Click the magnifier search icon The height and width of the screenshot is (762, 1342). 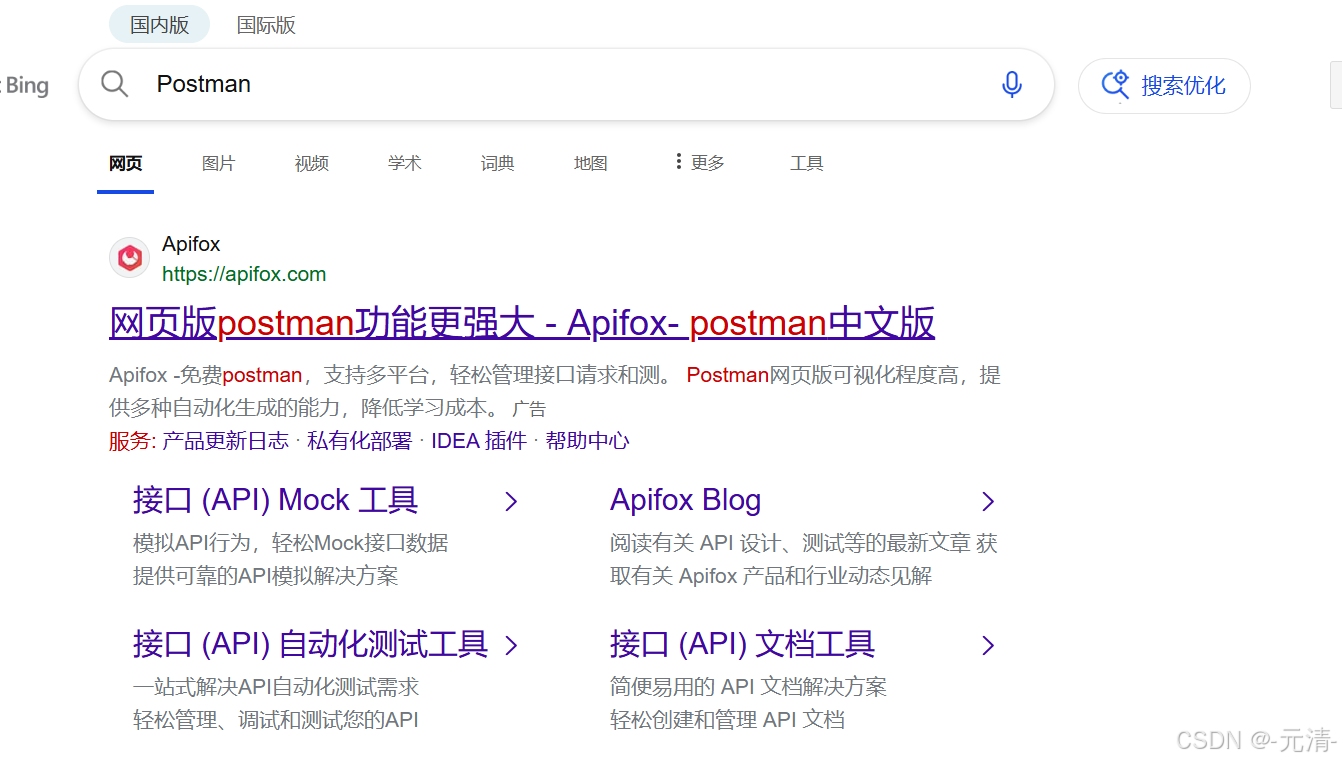[x=115, y=84]
